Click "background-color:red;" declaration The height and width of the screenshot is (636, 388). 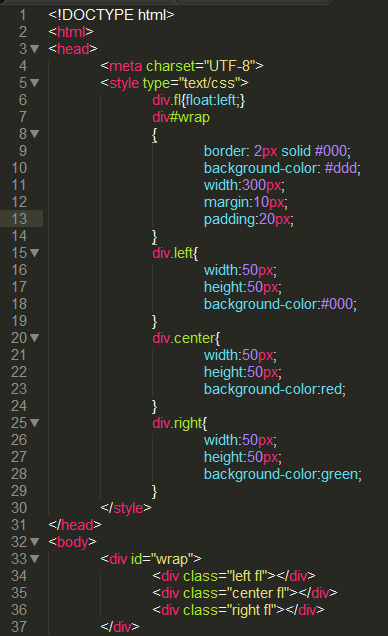click(x=275, y=389)
